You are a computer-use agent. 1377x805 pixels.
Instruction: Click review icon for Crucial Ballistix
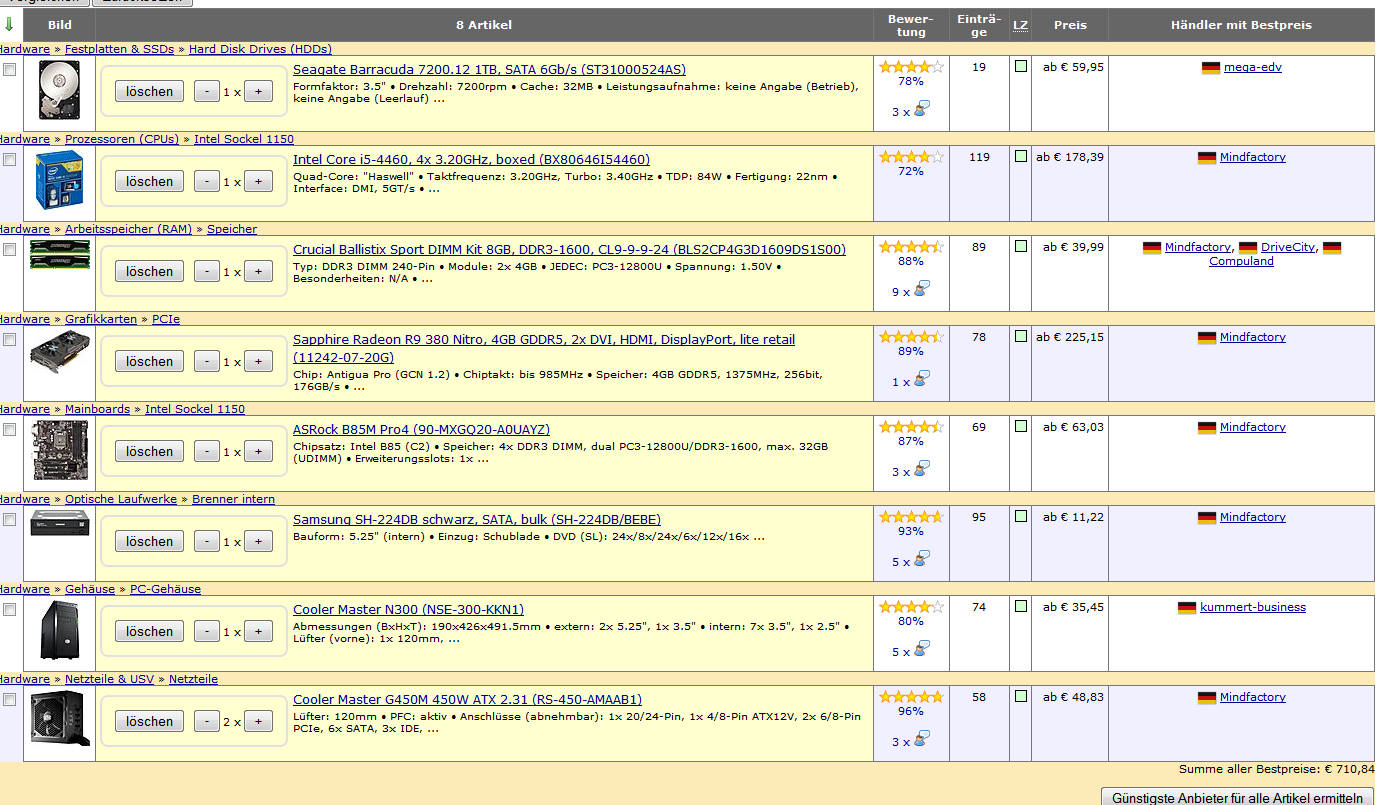921,289
